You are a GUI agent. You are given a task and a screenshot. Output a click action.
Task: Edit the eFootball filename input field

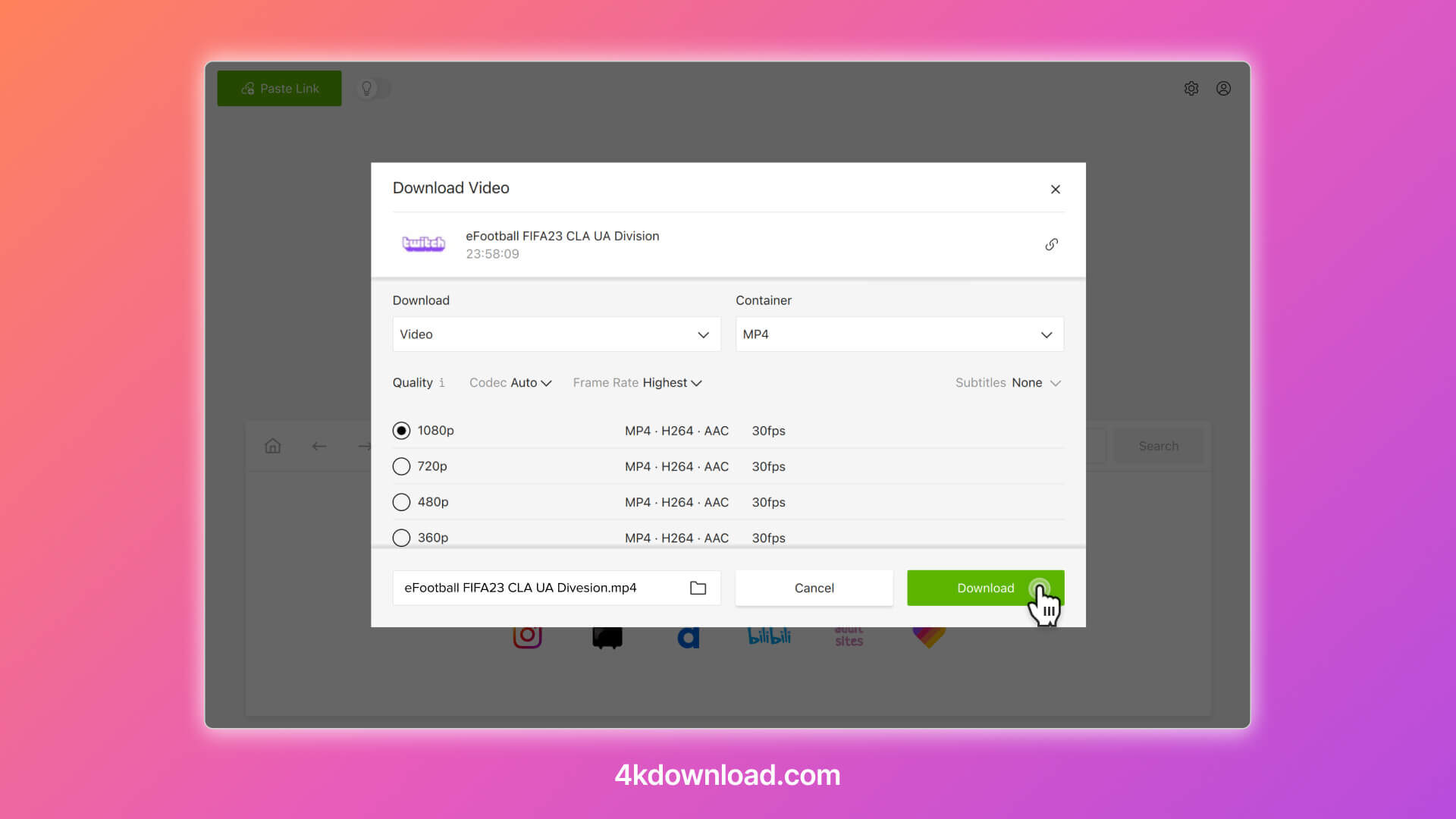click(531, 588)
